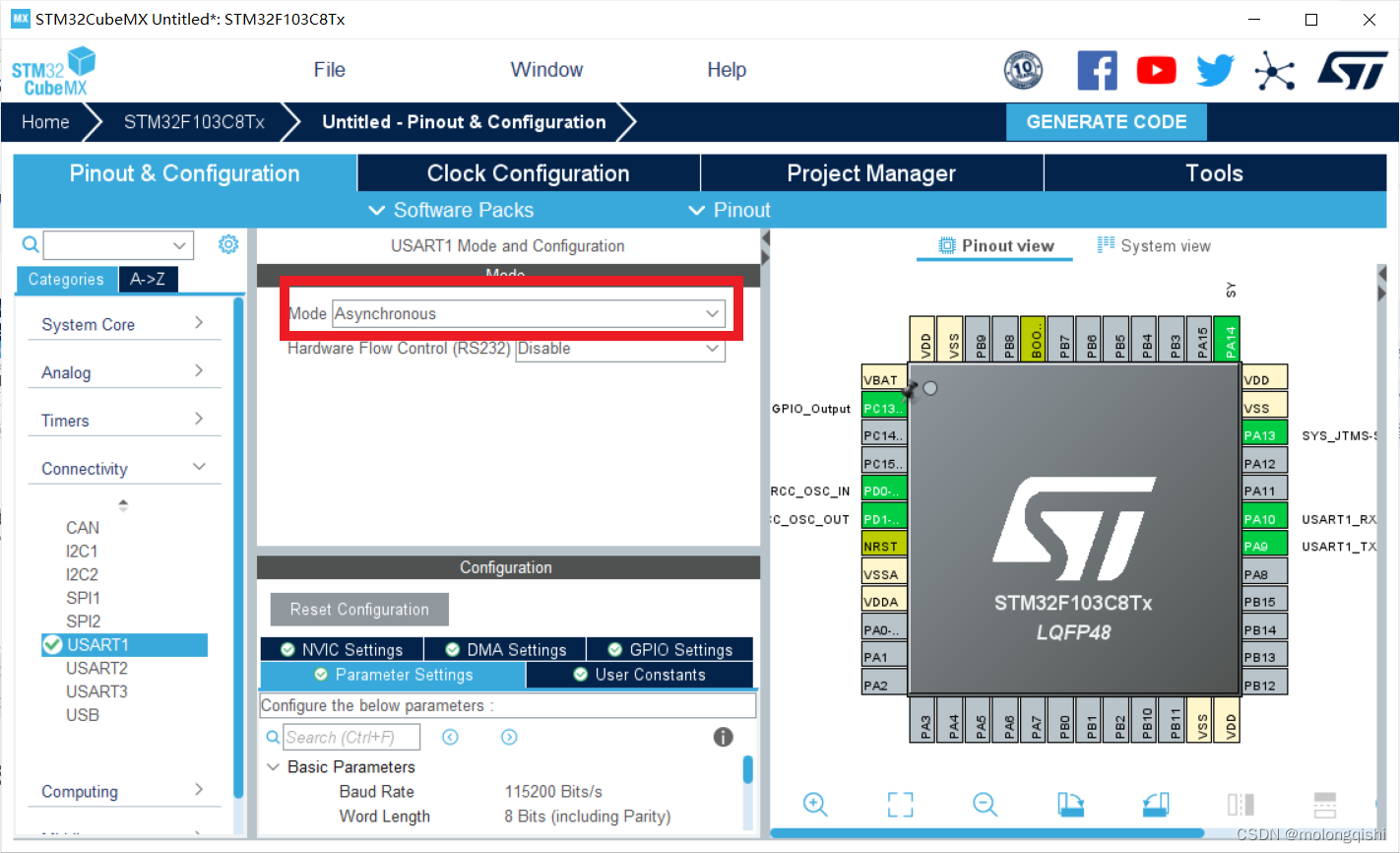The image size is (1400, 853).
Task: Open Hardware Flow Control dropdown
Action: click(620, 349)
